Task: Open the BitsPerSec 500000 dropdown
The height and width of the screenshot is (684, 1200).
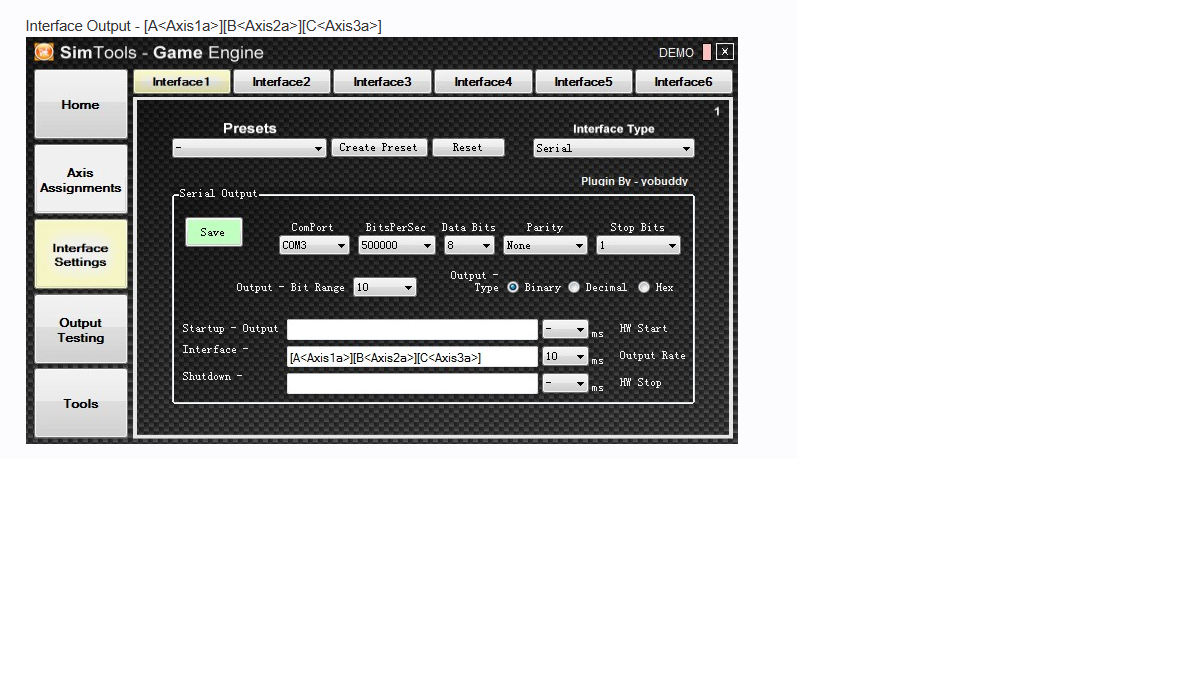Action: click(397, 245)
